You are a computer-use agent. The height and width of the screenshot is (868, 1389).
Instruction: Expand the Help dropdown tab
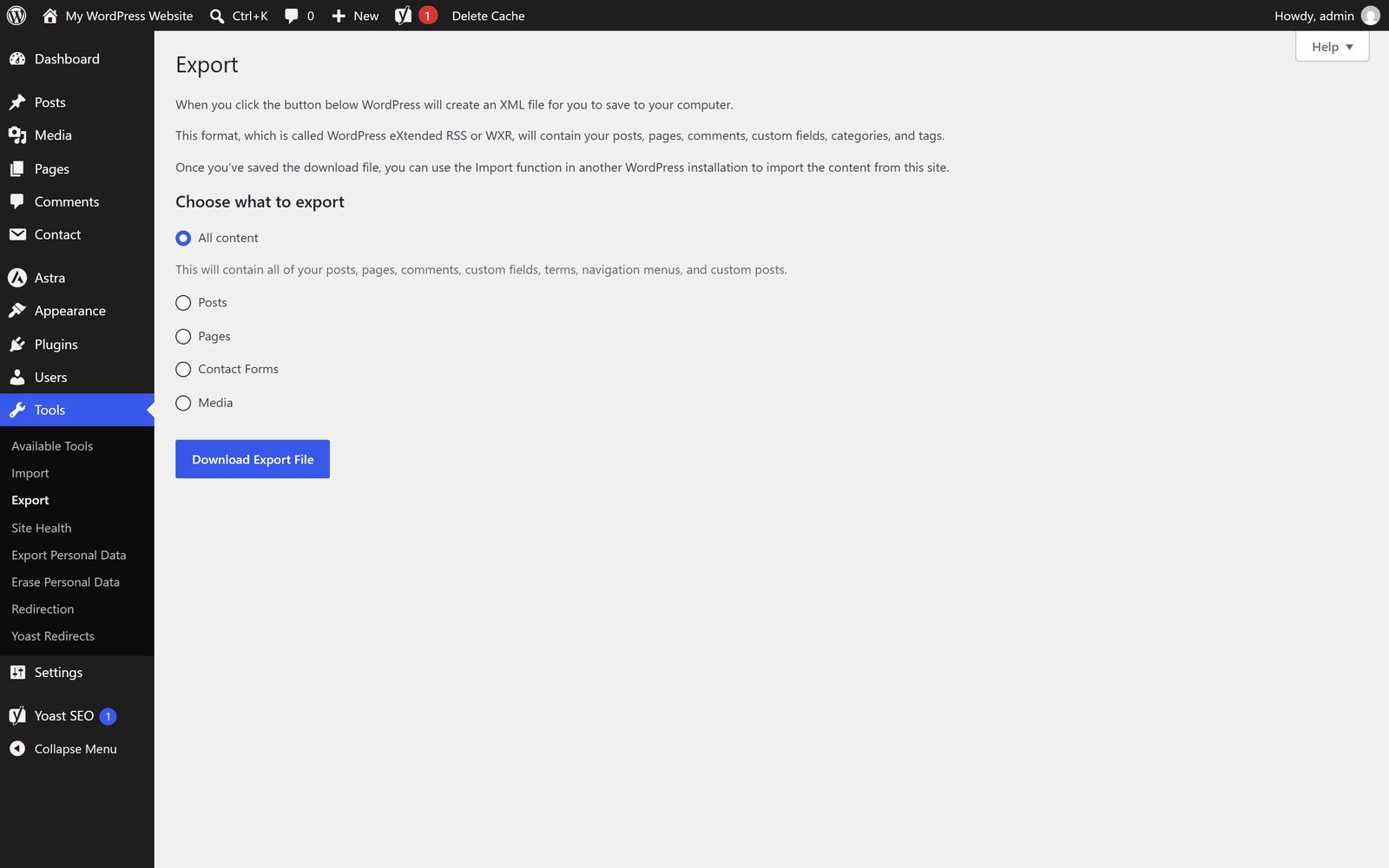point(1332,47)
